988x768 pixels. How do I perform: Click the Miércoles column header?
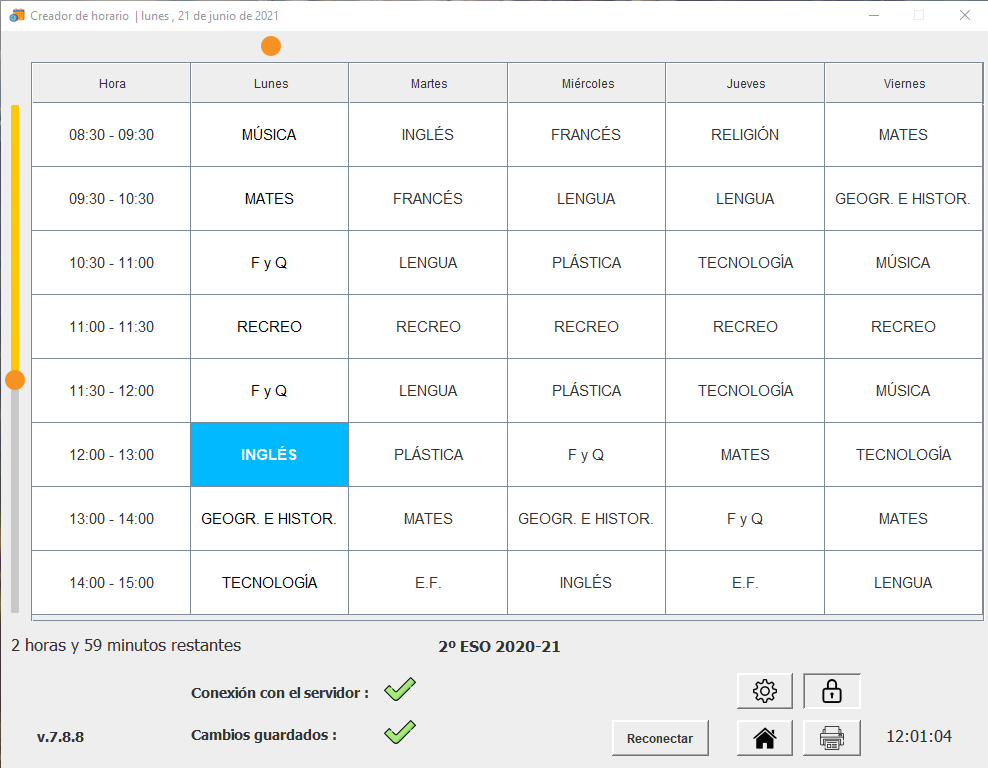(587, 83)
